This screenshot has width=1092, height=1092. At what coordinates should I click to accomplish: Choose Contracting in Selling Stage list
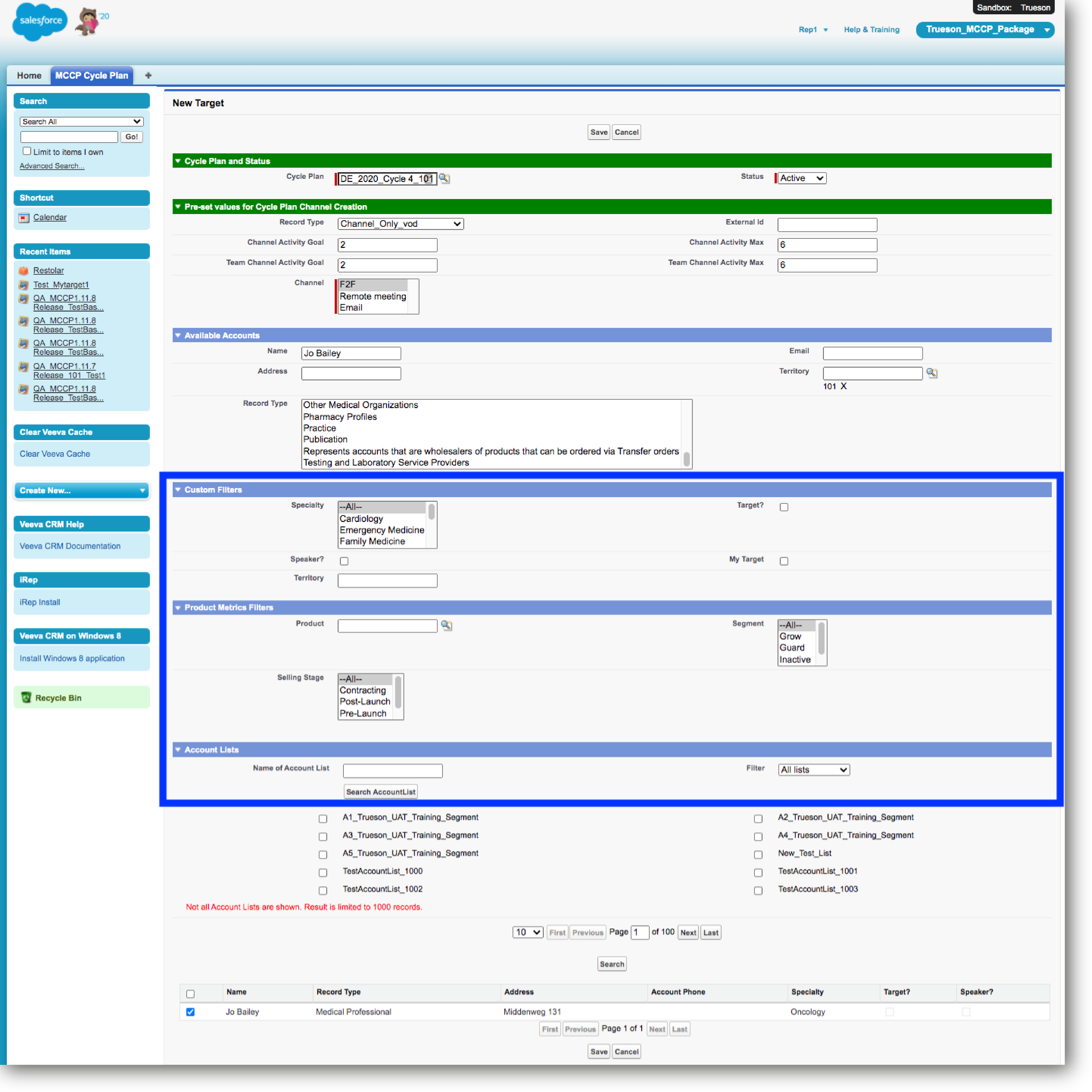click(x=366, y=690)
